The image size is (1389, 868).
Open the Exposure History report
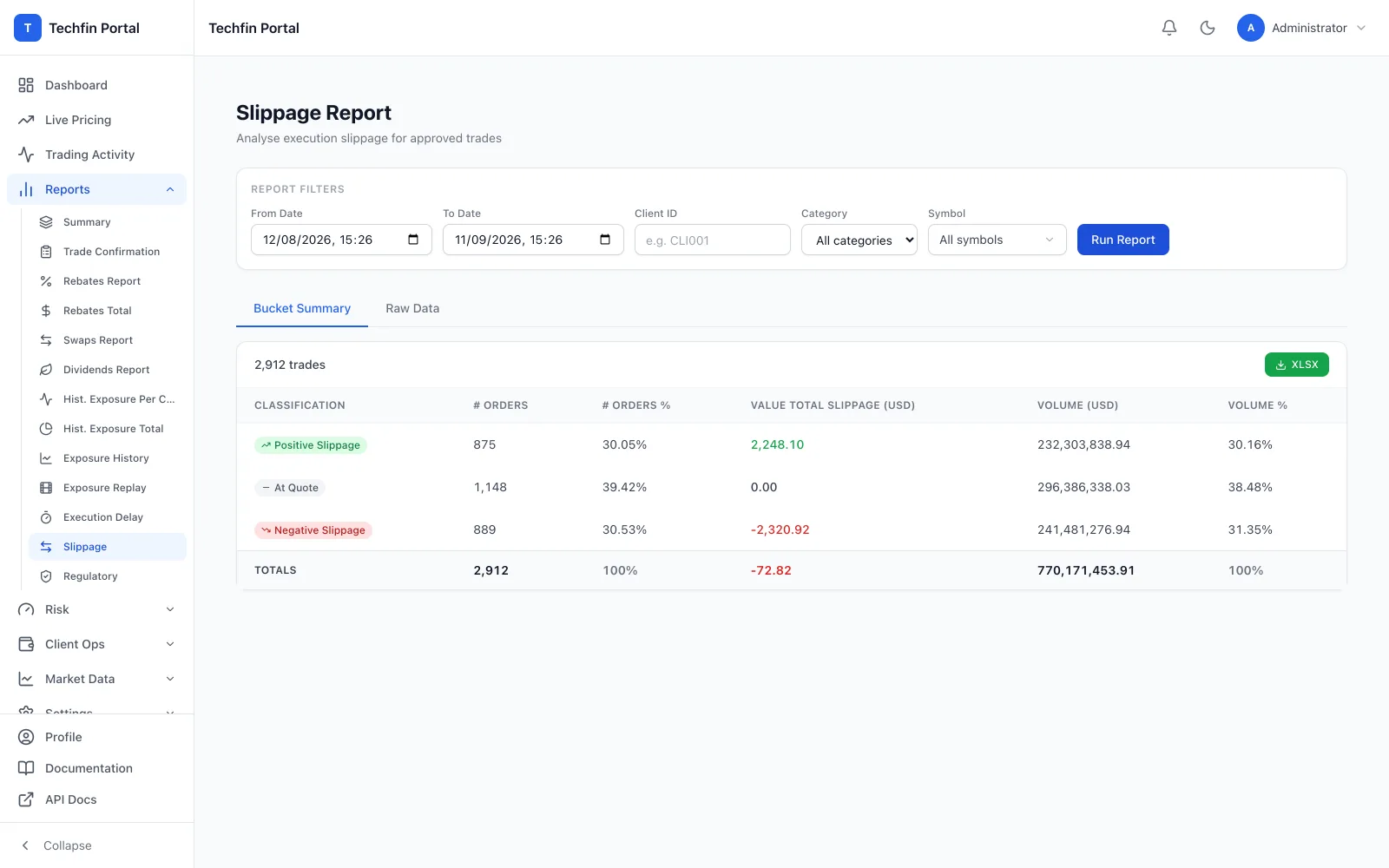click(108, 458)
